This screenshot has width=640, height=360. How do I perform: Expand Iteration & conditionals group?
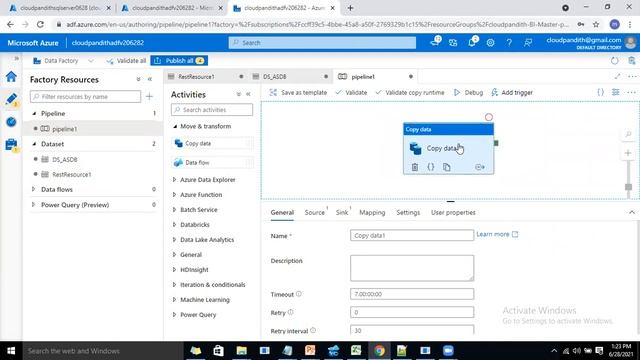pos(174,285)
